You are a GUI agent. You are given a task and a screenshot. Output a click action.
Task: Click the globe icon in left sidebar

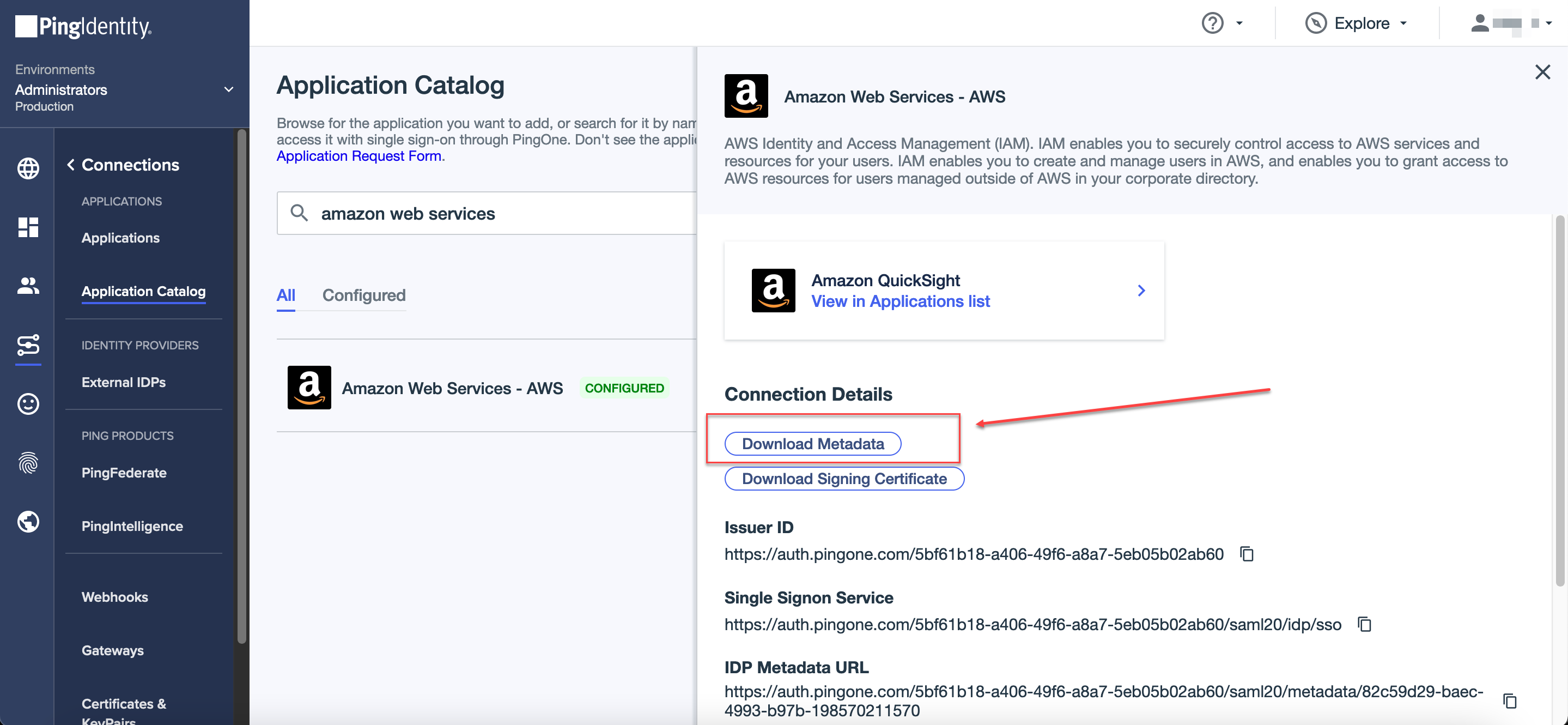28,168
